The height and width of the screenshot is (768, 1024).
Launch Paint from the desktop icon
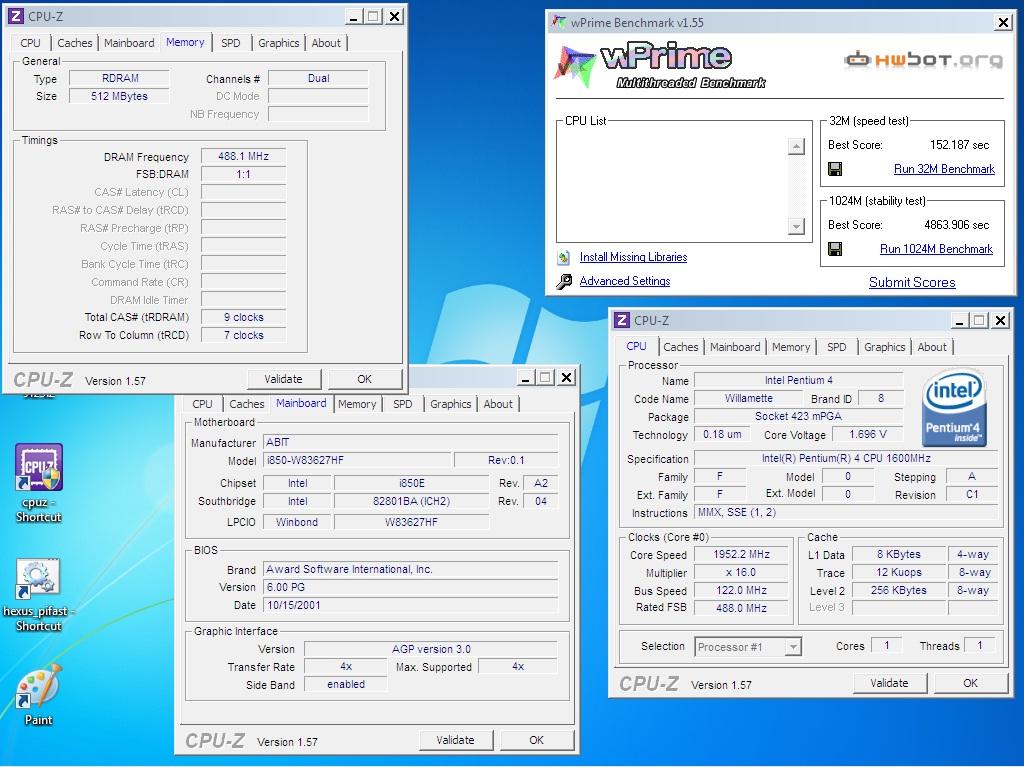39,694
